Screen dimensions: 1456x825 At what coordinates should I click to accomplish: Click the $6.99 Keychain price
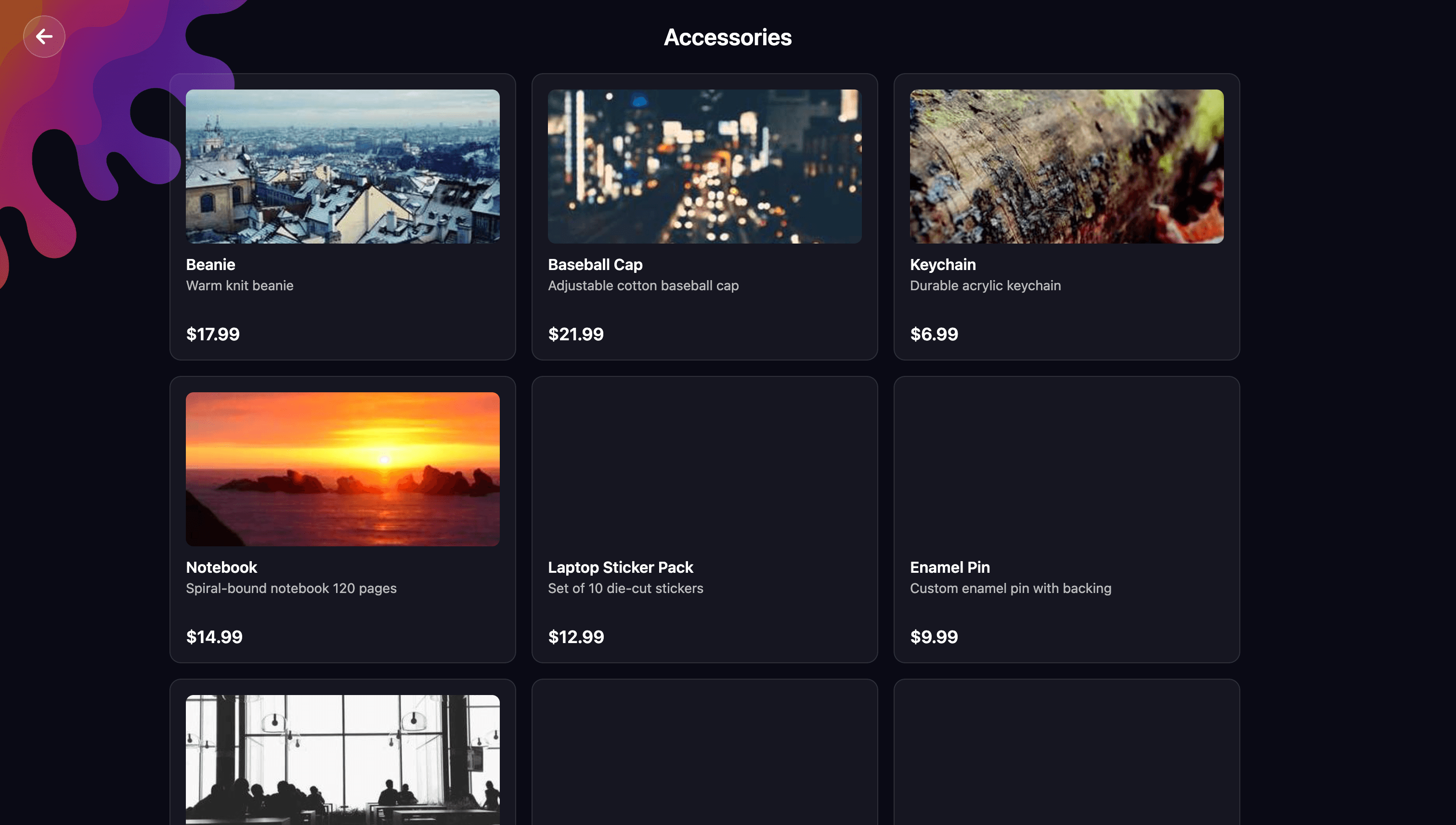coord(934,335)
